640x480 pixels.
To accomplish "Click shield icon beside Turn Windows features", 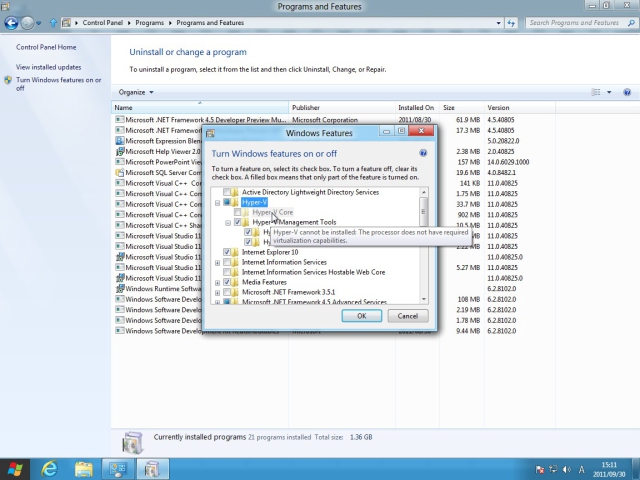I will click(8, 80).
